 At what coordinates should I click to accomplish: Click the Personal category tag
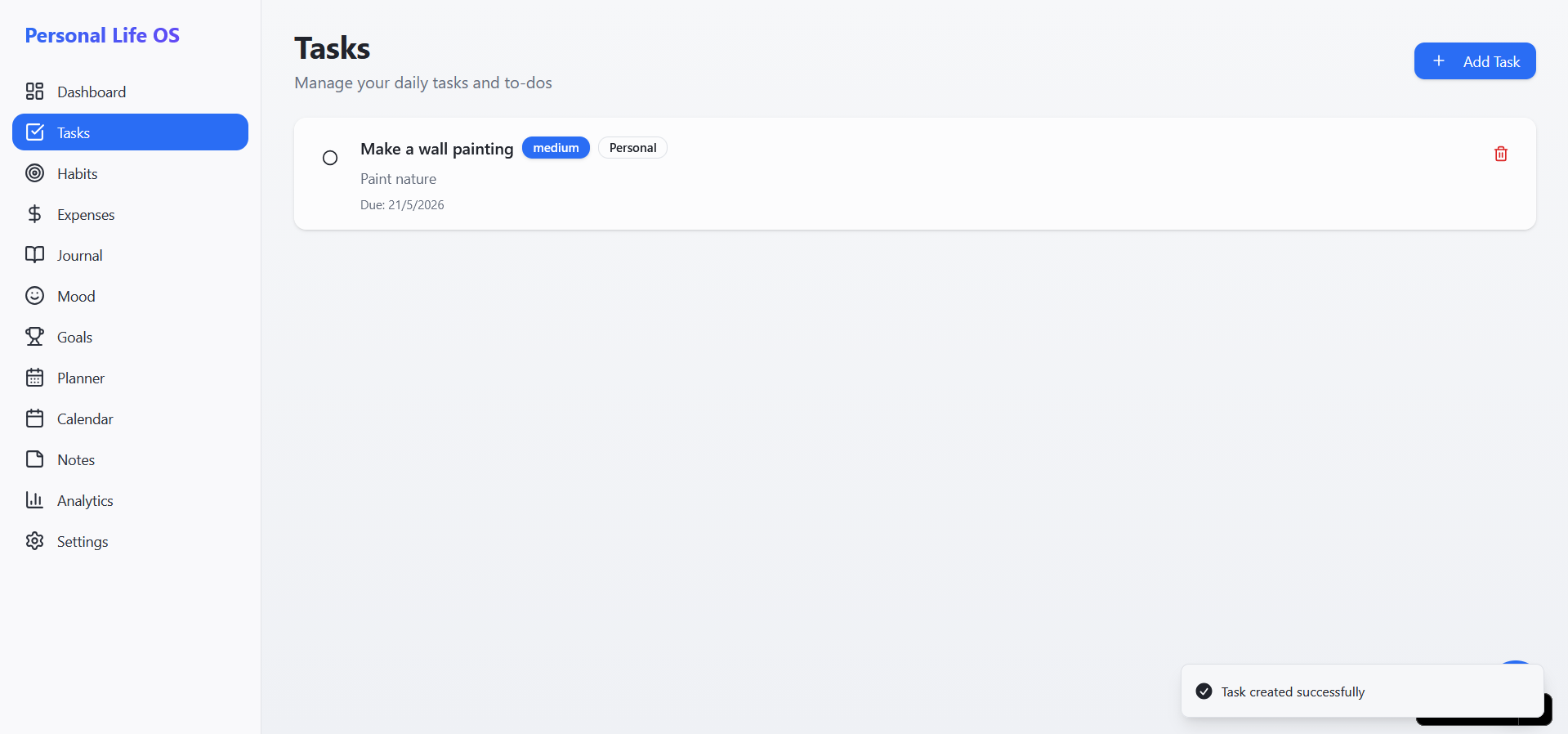(632, 148)
